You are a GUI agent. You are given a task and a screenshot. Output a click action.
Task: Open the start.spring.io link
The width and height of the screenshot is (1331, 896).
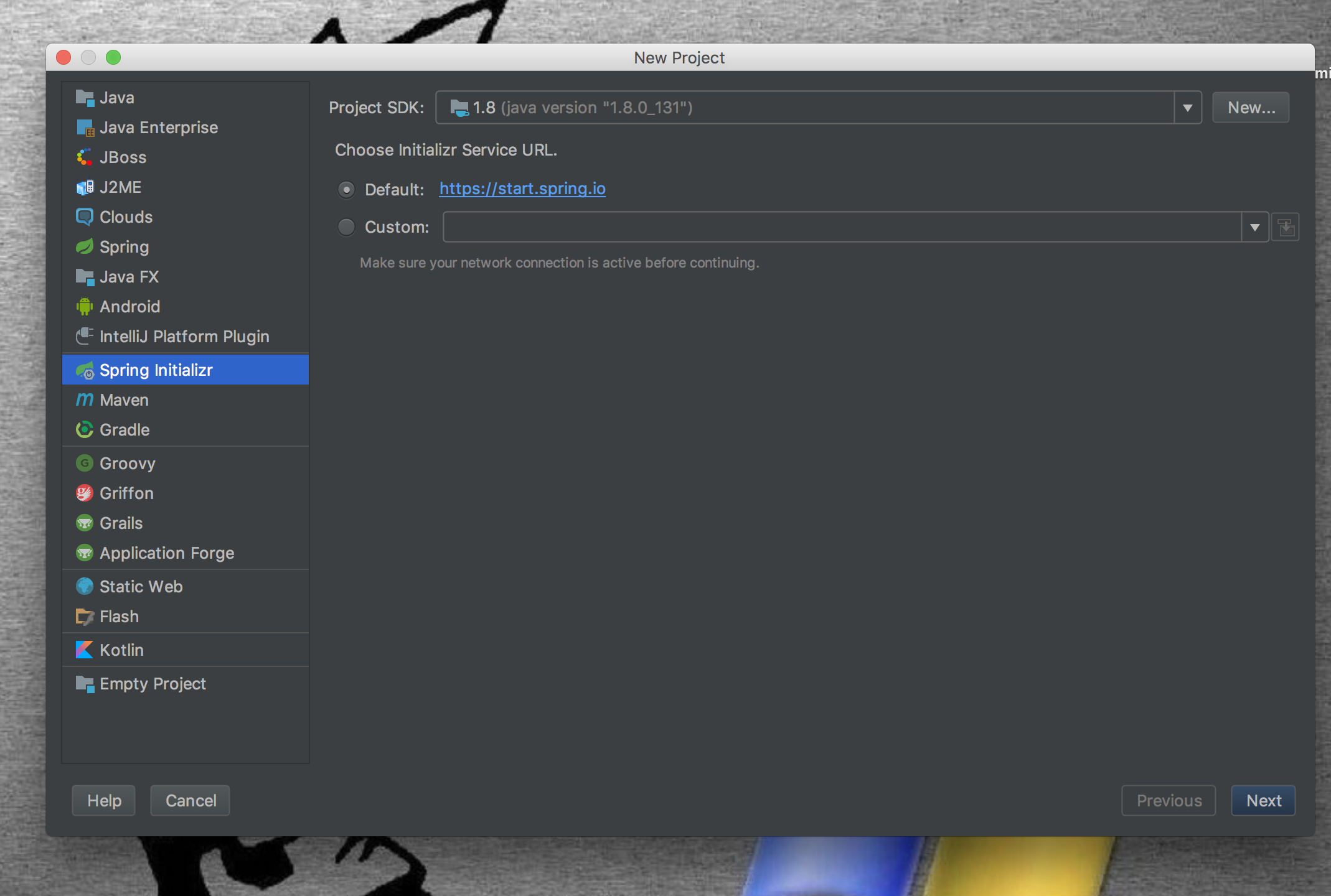point(522,189)
